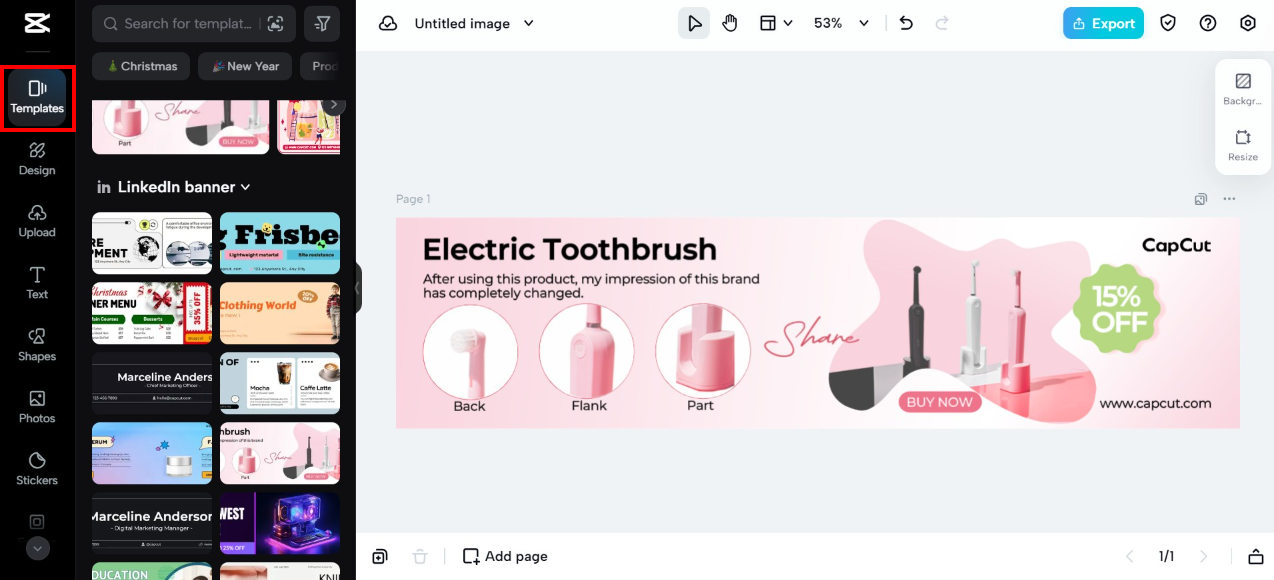
Task: Choose the Mocha Caffe Latte template
Action: pyautogui.click(x=280, y=383)
